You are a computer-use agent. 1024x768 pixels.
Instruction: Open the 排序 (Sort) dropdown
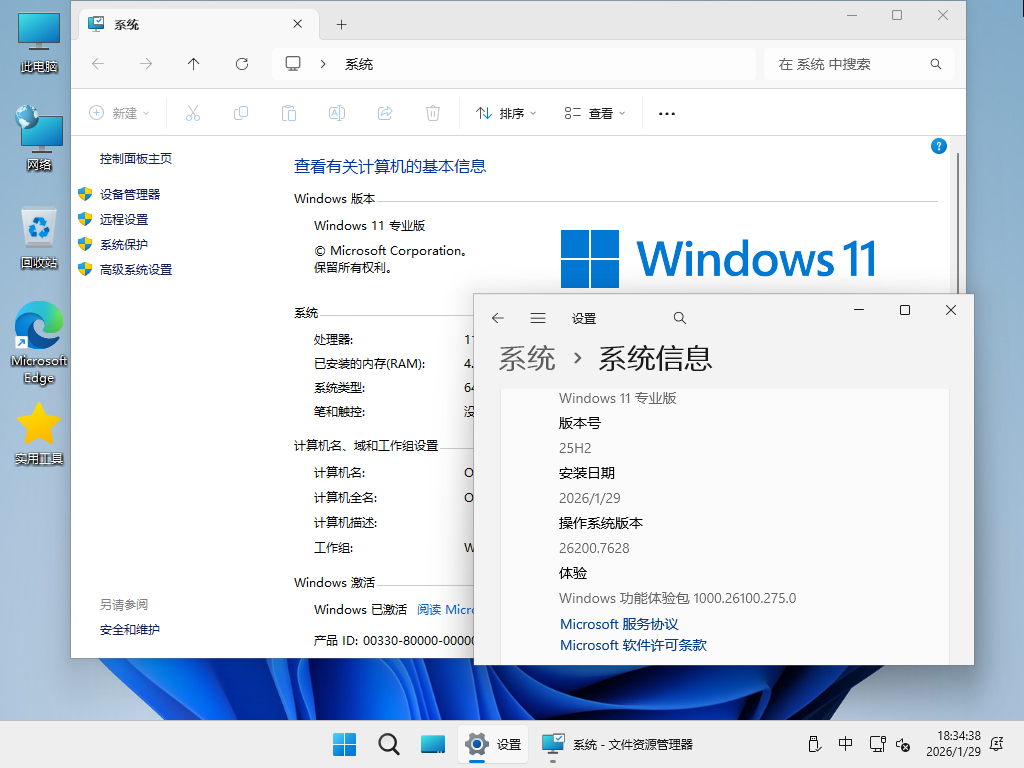pos(505,112)
